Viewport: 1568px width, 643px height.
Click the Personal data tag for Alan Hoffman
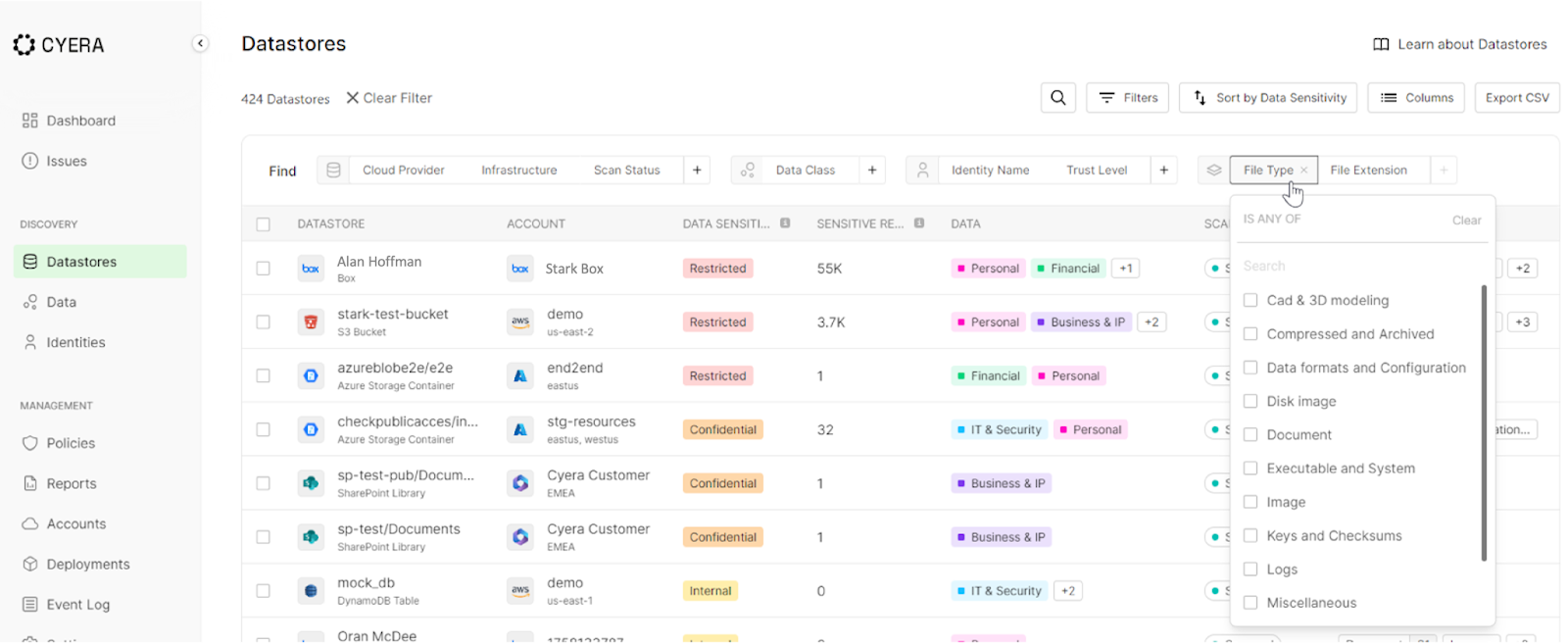(x=988, y=269)
